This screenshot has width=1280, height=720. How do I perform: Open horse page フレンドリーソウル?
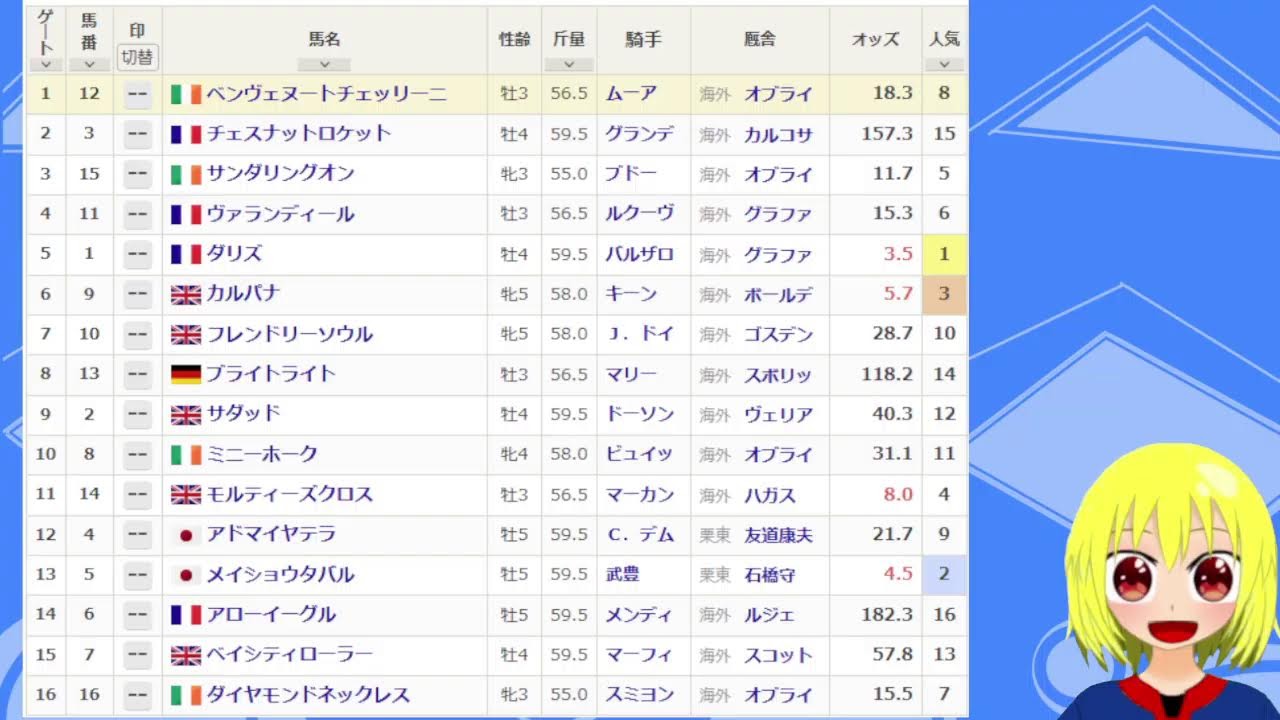pyautogui.click(x=289, y=334)
